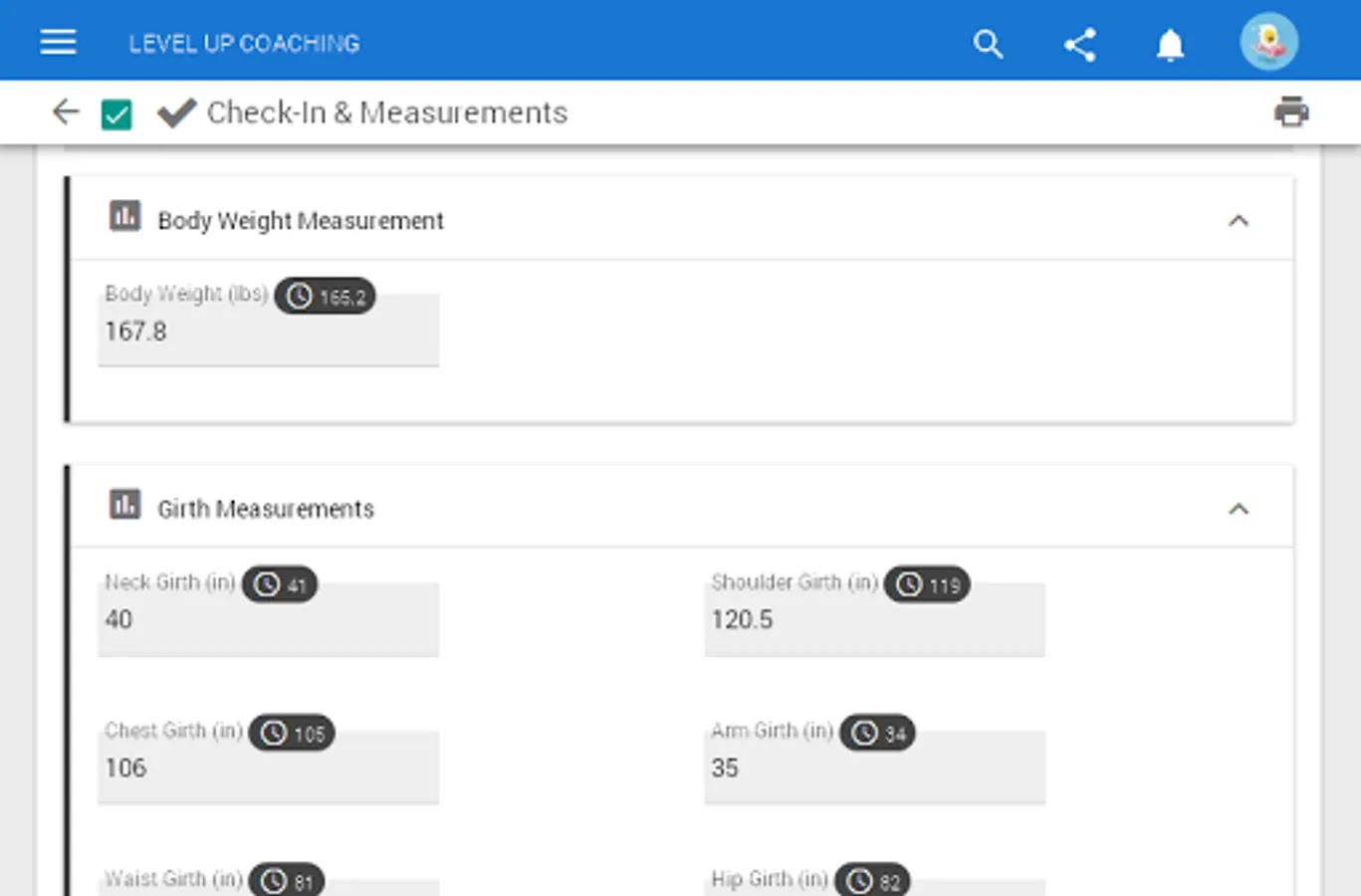Show Body Weight history badge 165.2
The image size is (1361, 896).
tap(325, 296)
